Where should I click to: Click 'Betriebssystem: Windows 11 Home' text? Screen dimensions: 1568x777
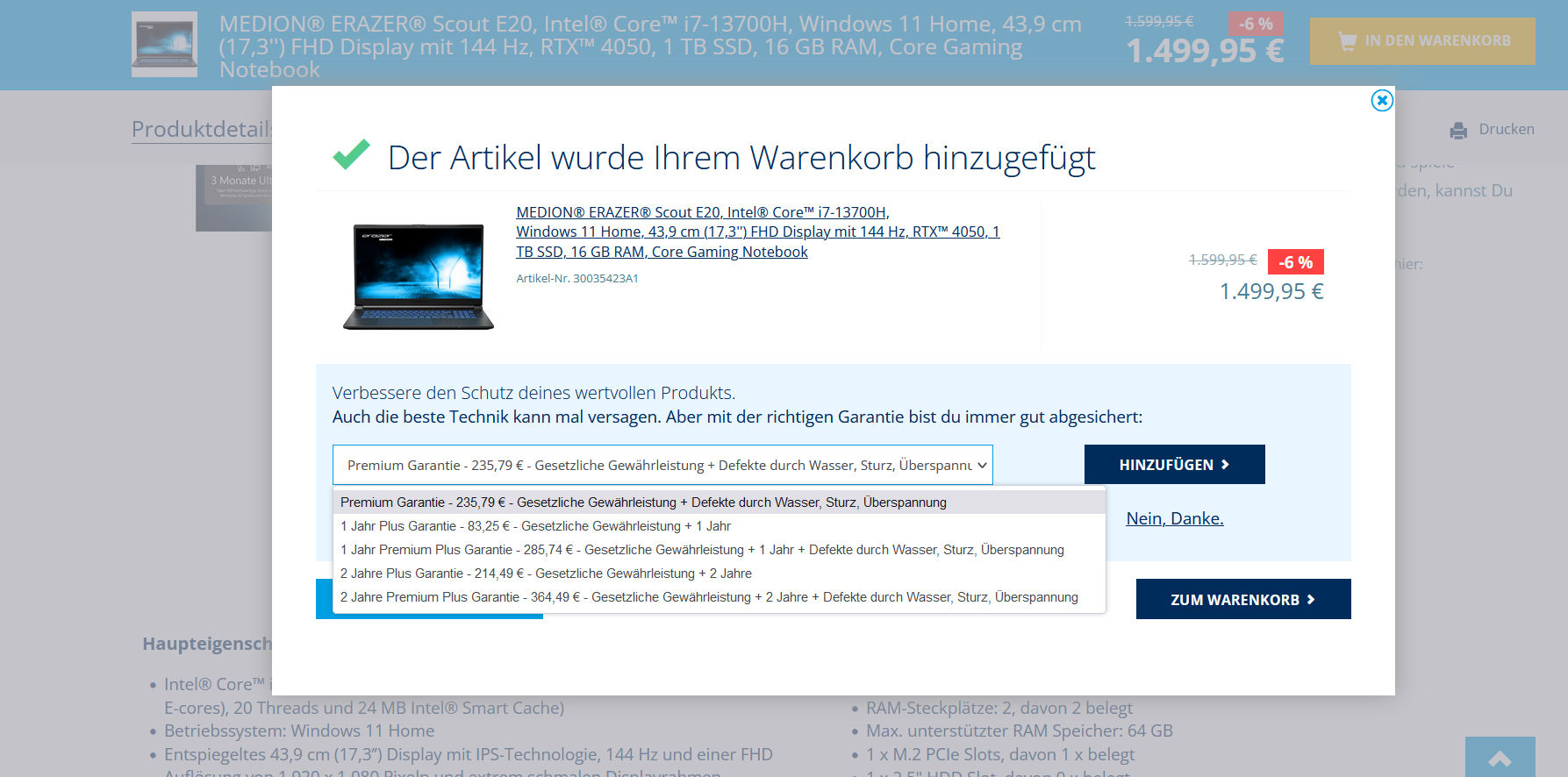299,731
